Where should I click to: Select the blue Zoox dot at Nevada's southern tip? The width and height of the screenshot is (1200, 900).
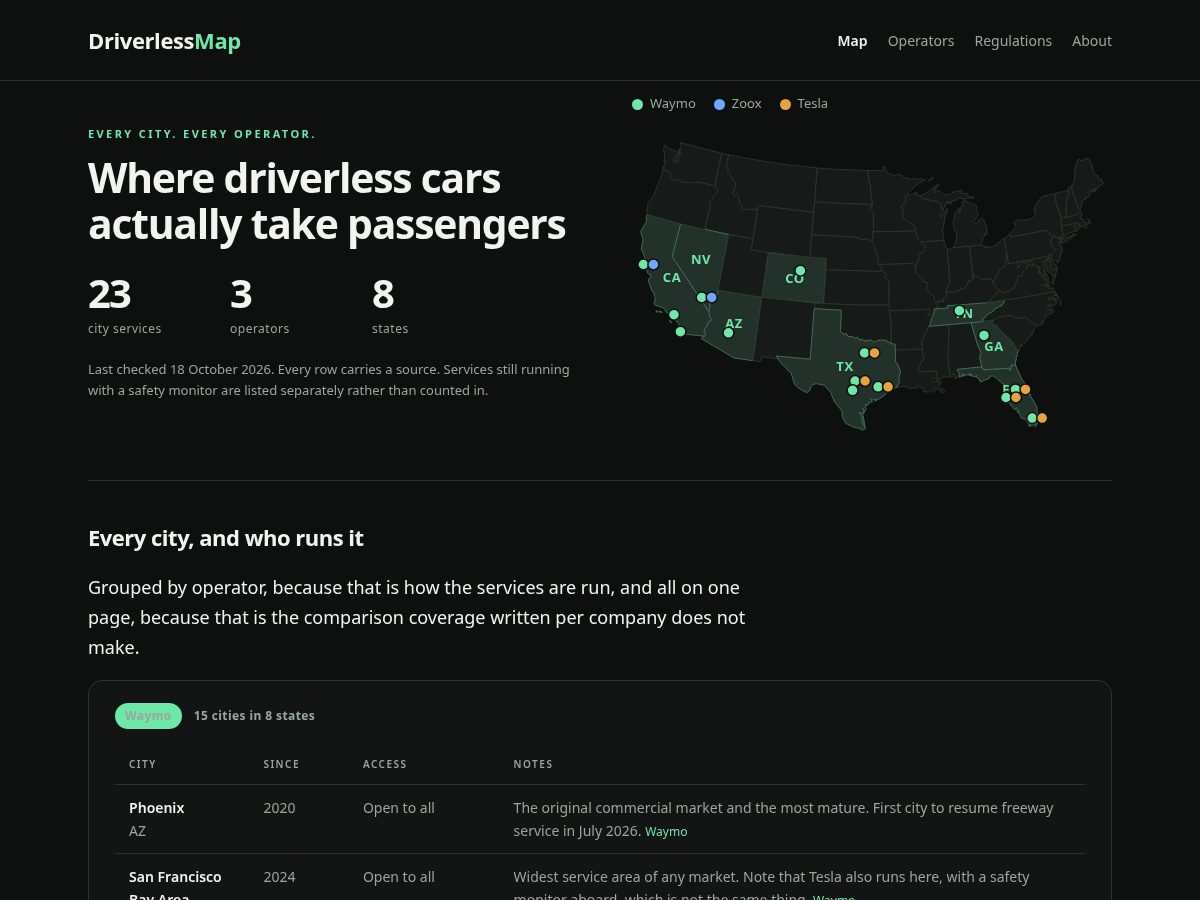pyautogui.click(x=712, y=298)
